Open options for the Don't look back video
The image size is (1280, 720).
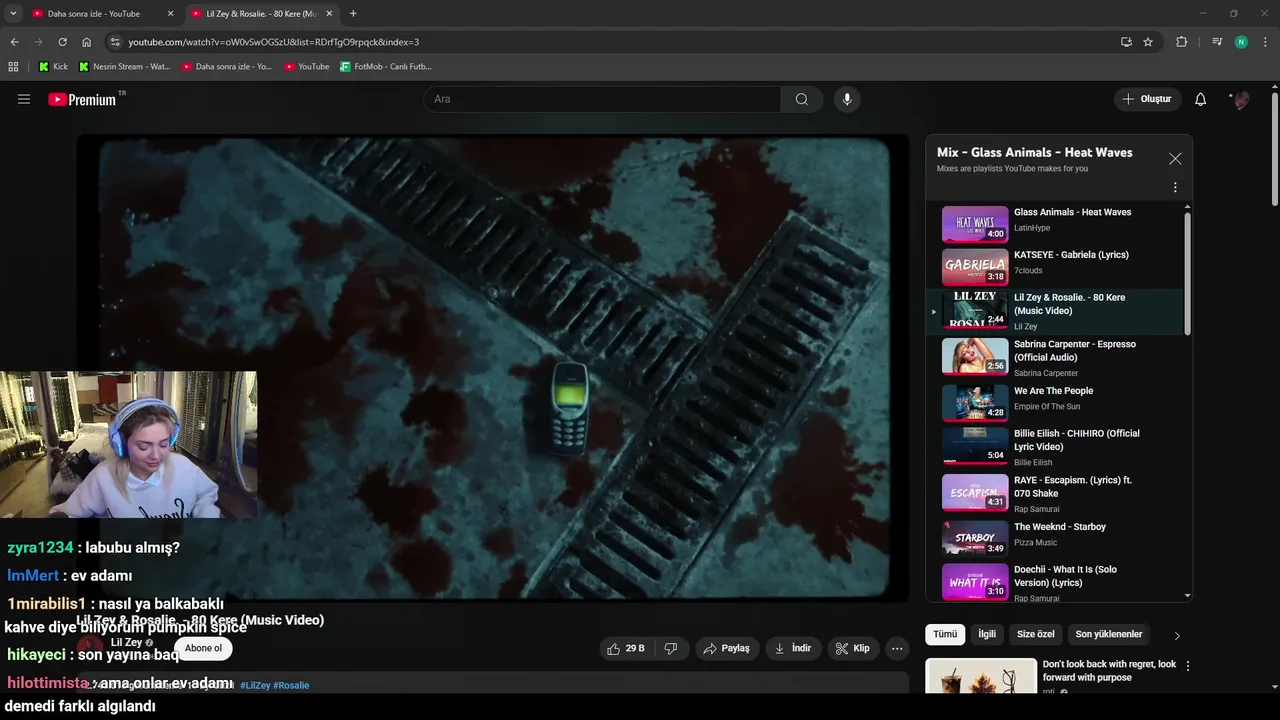(x=1188, y=666)
